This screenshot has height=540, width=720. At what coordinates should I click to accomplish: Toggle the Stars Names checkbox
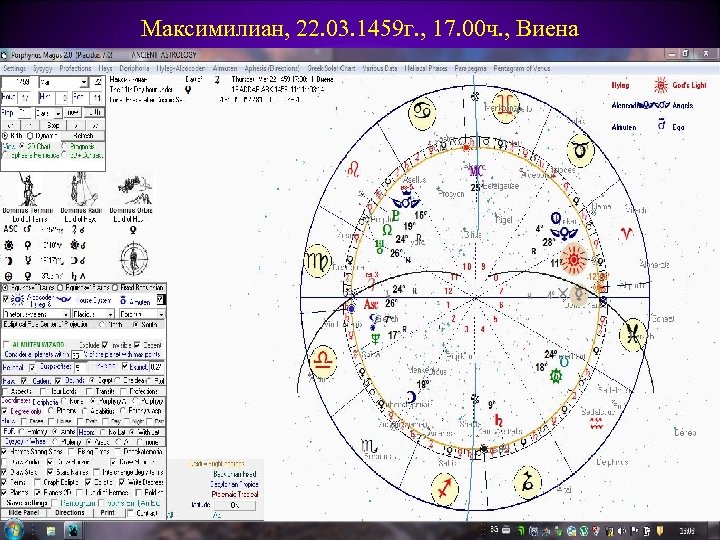pos(51,472)
